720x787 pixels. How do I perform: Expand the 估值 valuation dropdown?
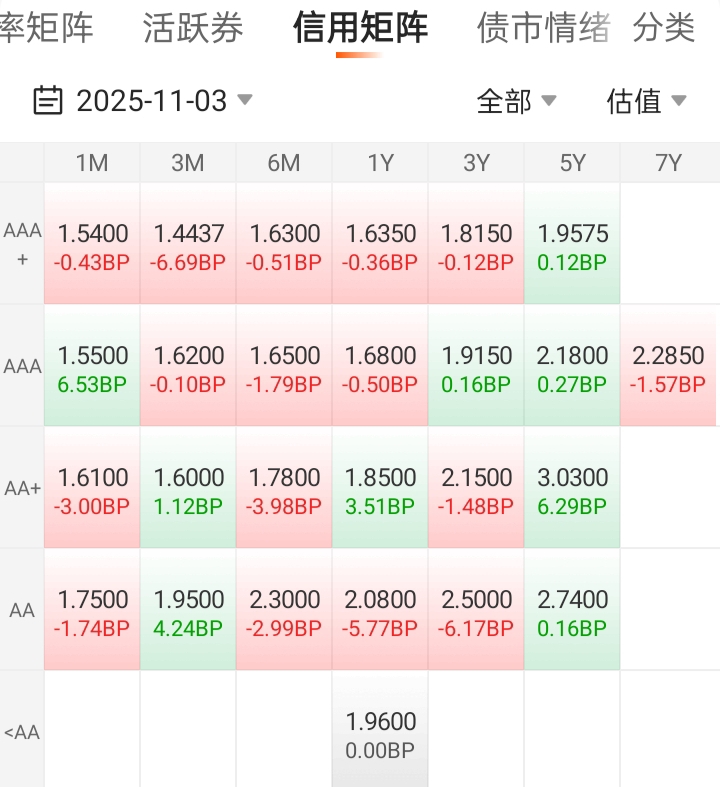(646, 101)
